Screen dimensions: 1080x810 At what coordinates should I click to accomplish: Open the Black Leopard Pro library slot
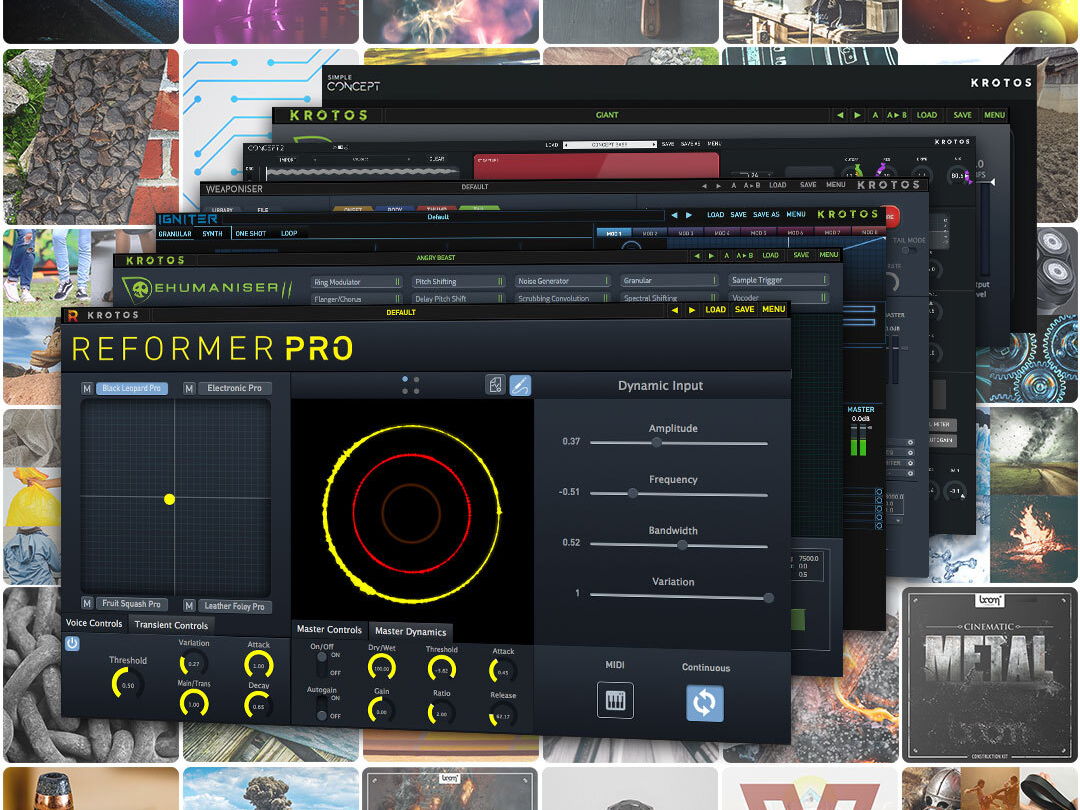(x=132, y=388)
